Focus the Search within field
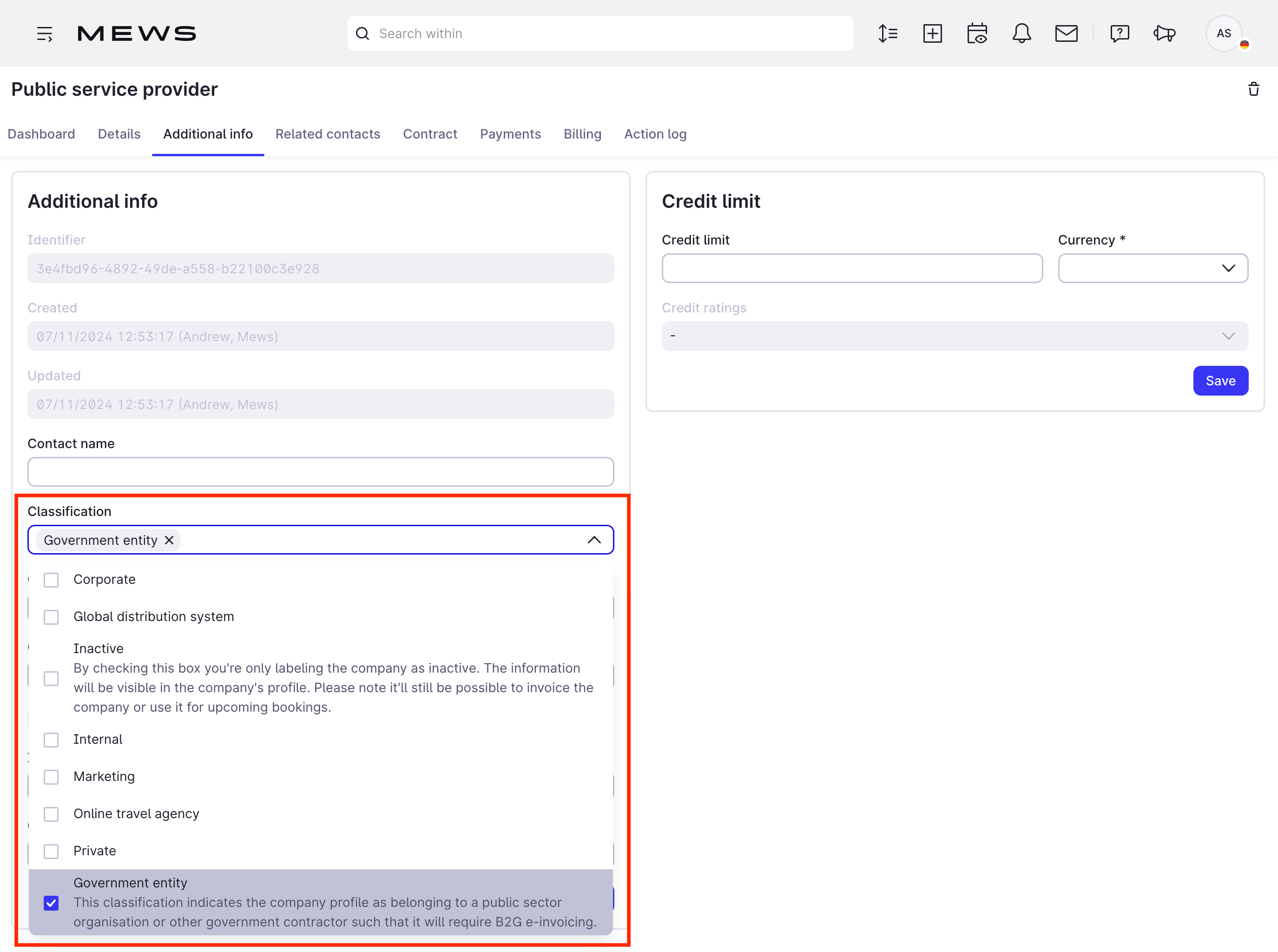Image resolution: width=1278 pixels, height=952 pixels. [600, 33]
